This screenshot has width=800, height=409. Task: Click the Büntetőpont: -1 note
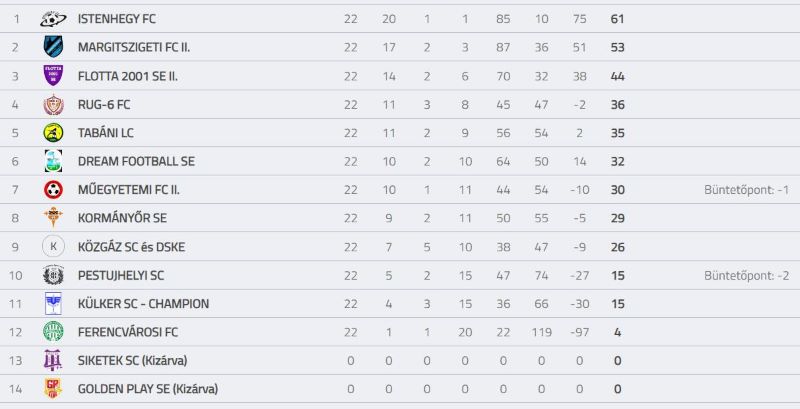click(746, 190)
